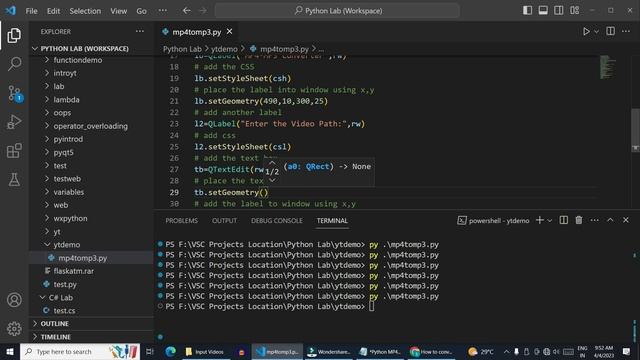The height and width of the screenshot is (360, 640).
Task: Click the Python Lab breadcrumb segment
Action: tap(182, 49)
